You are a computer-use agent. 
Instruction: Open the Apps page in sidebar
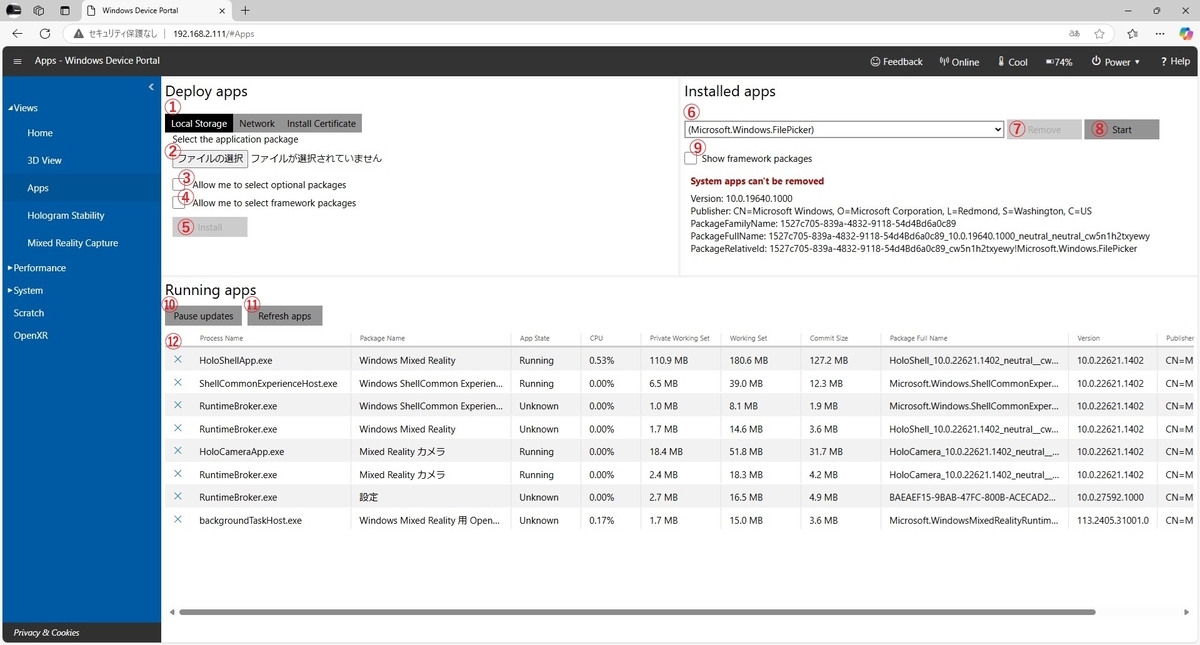[38, 188]
